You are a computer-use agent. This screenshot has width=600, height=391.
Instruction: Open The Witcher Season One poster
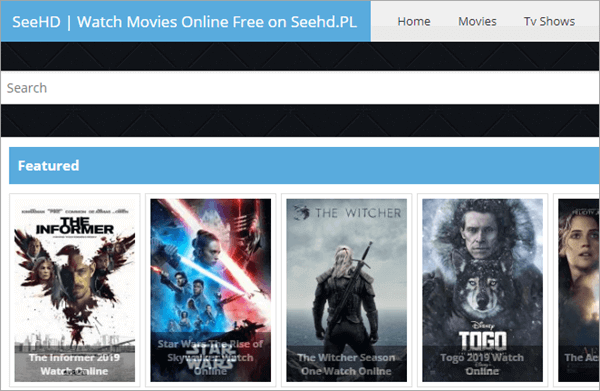pos(346,290)
